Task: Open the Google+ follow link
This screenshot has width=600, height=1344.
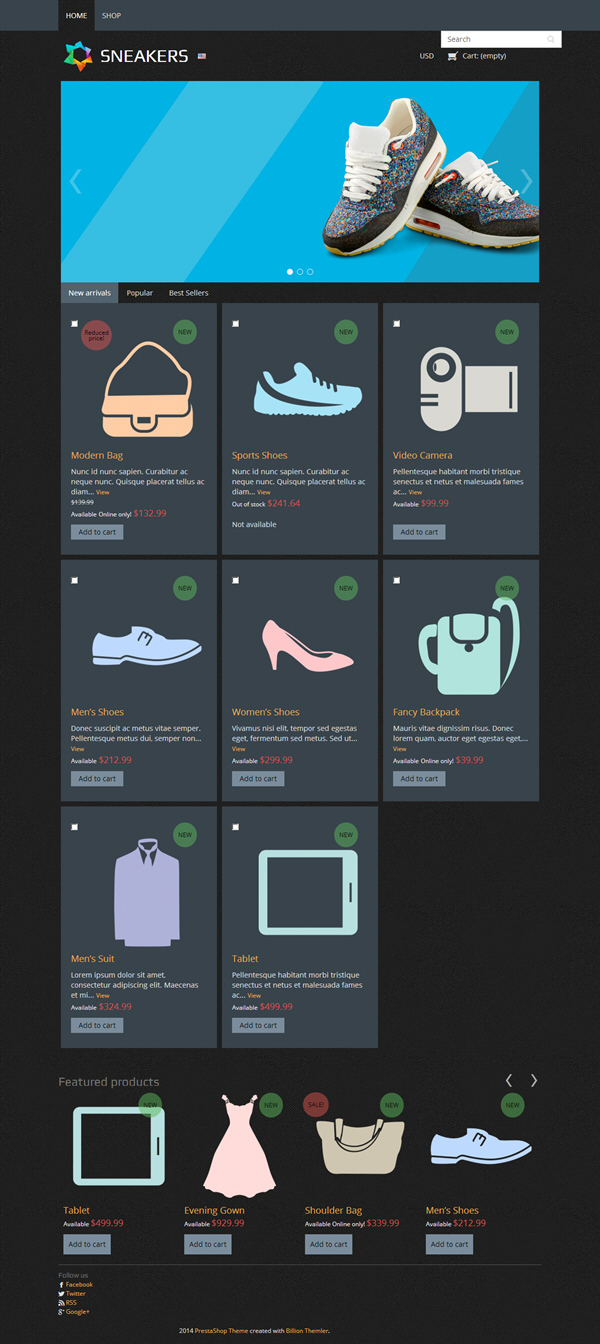Action: point(78,1312)
